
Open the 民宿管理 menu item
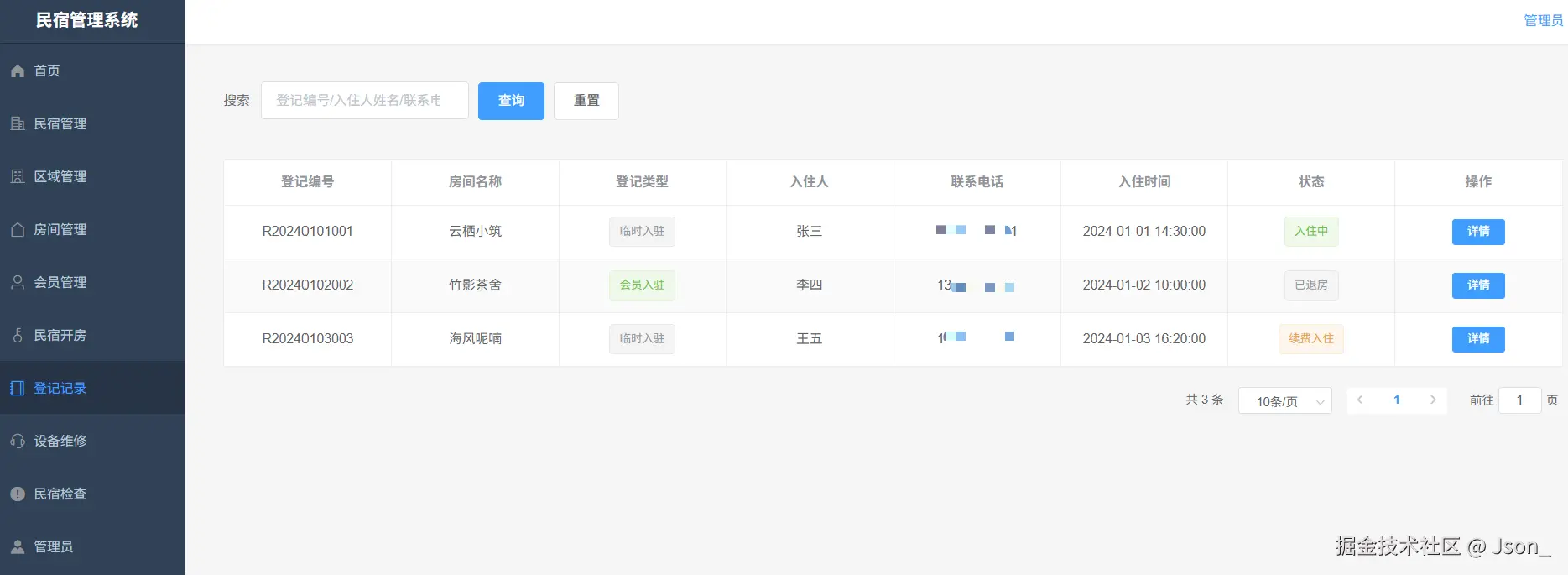pyautogui.click(x=92, y=123)
